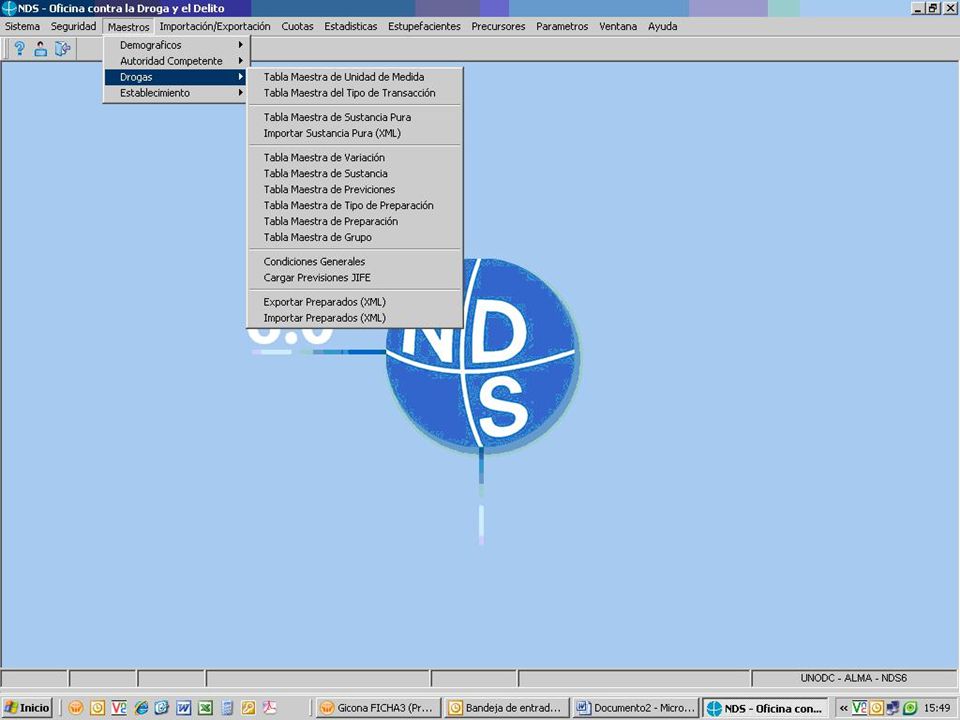Click the NDS globe icon in title bar
The image size is (960, 720).
(9, 8)
